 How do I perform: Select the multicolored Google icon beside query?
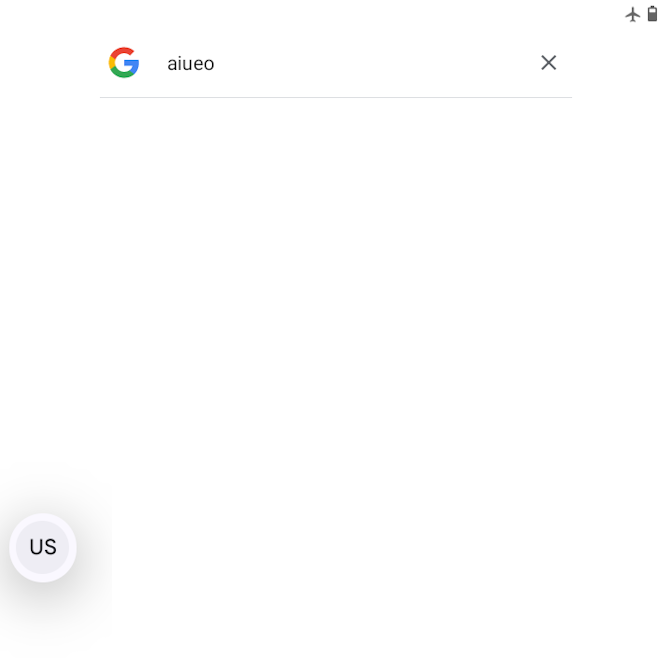[124, 63]
